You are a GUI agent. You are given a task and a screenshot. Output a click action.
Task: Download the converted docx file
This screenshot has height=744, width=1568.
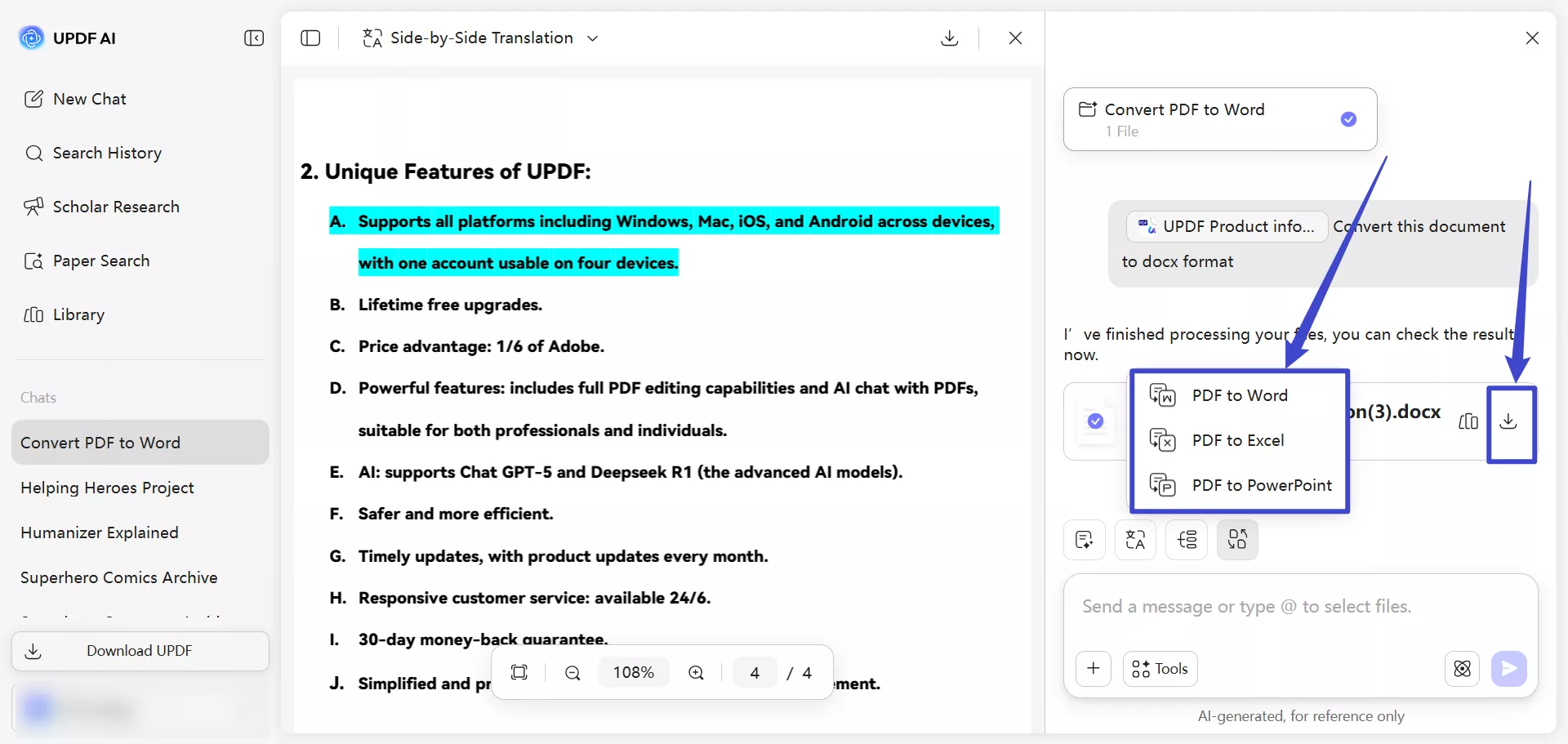[1509, 421]
